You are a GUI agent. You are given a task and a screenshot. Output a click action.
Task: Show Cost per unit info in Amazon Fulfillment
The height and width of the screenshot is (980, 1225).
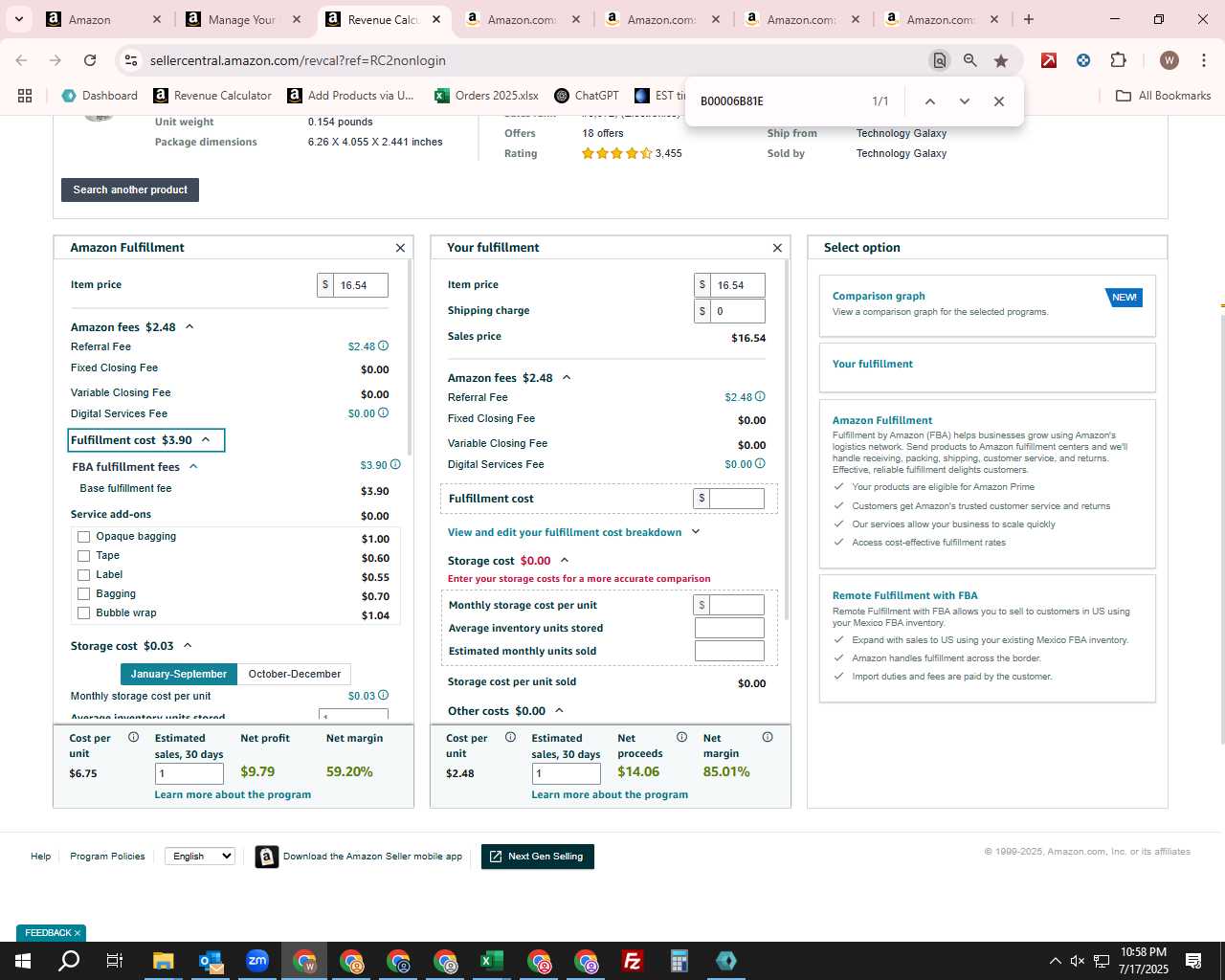(x=133, y=737)
